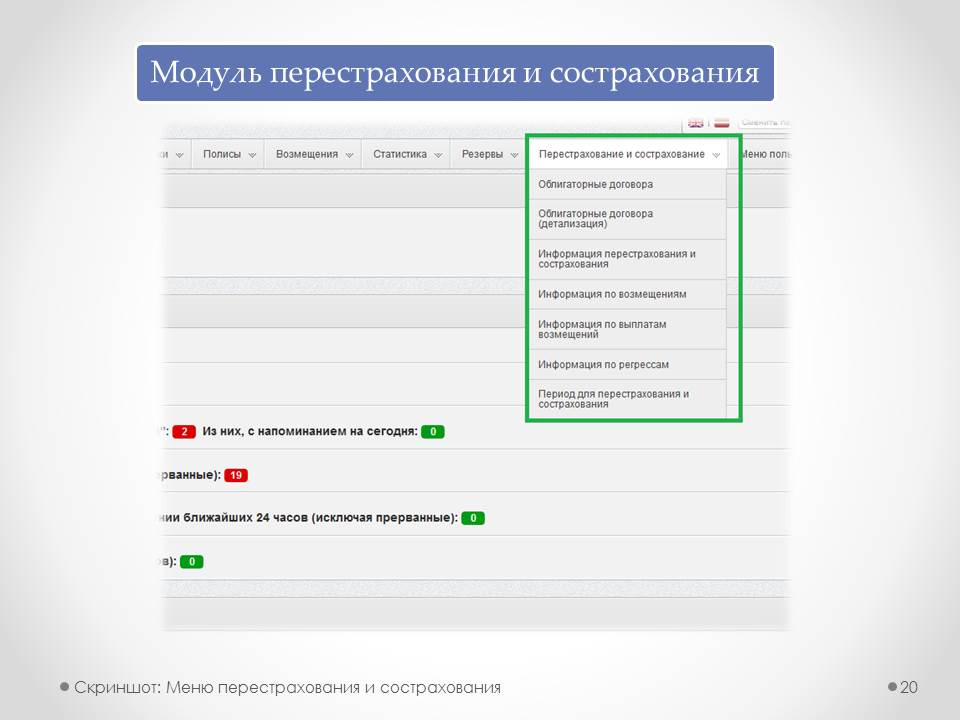Open the Статистика menu
The width and height of the screenshot is (960, 720).
click(x=406, y=154)
